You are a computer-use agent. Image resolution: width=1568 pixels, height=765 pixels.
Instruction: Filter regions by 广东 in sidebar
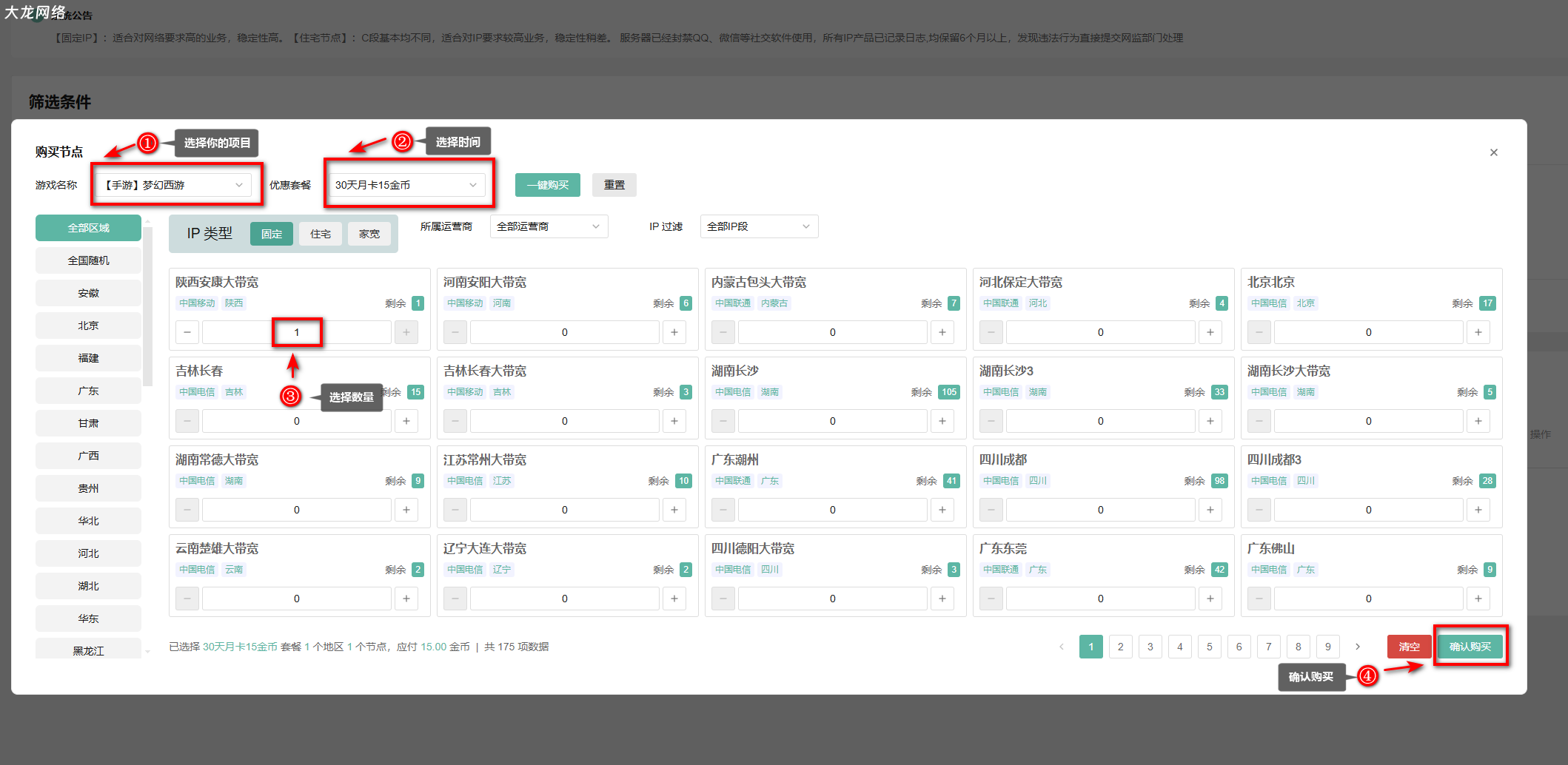point(88,391)
